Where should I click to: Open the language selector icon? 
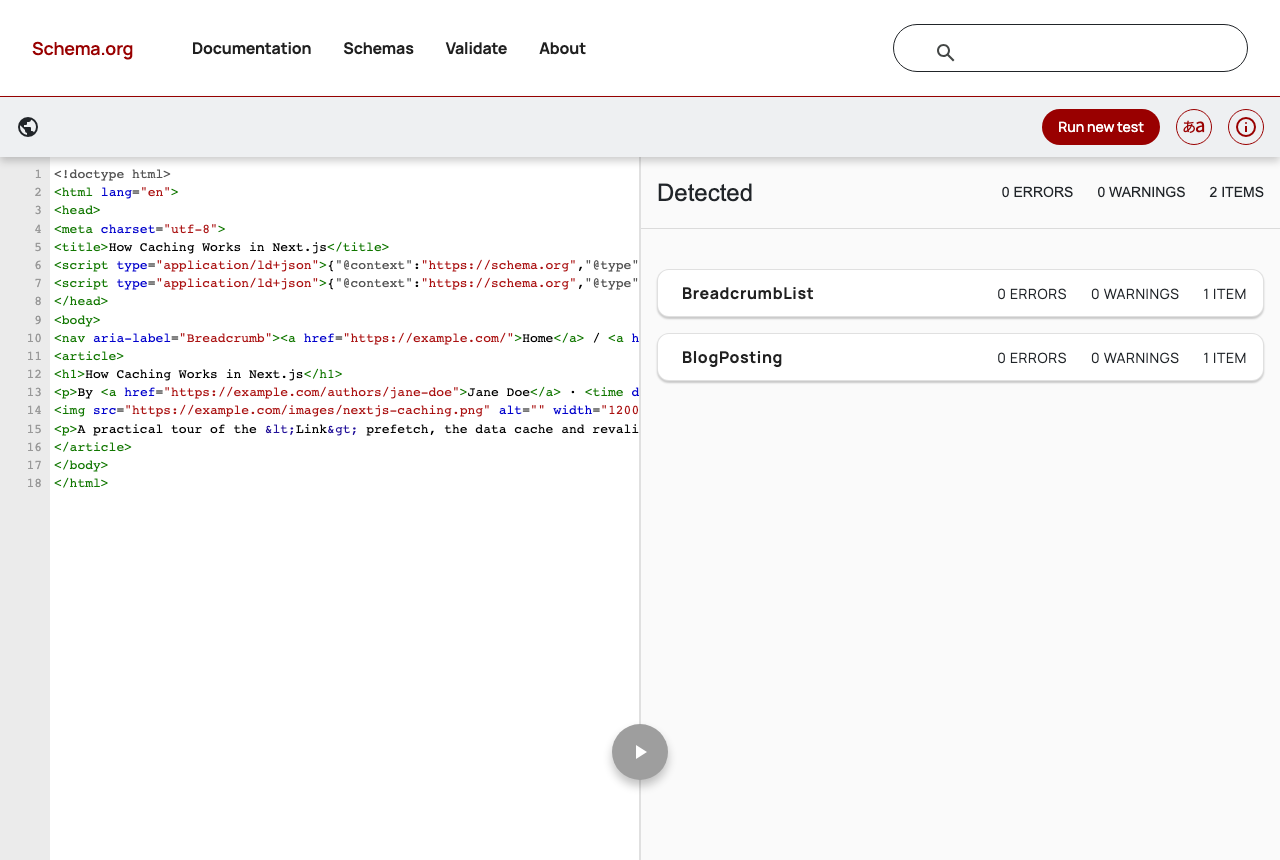click(x=1194, y=127)
